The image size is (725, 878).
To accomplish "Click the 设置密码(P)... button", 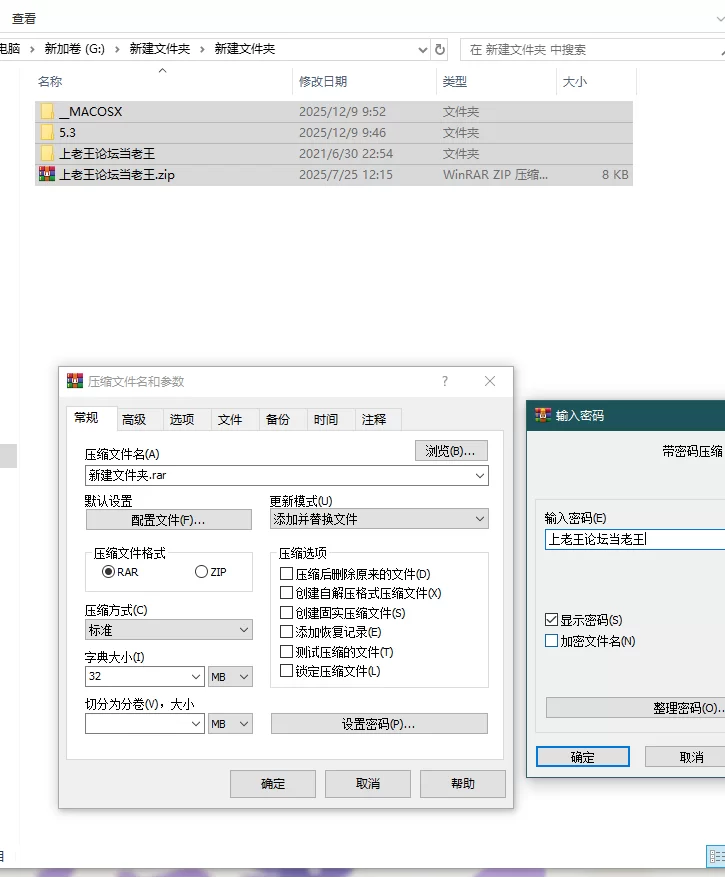I will 379,723.
